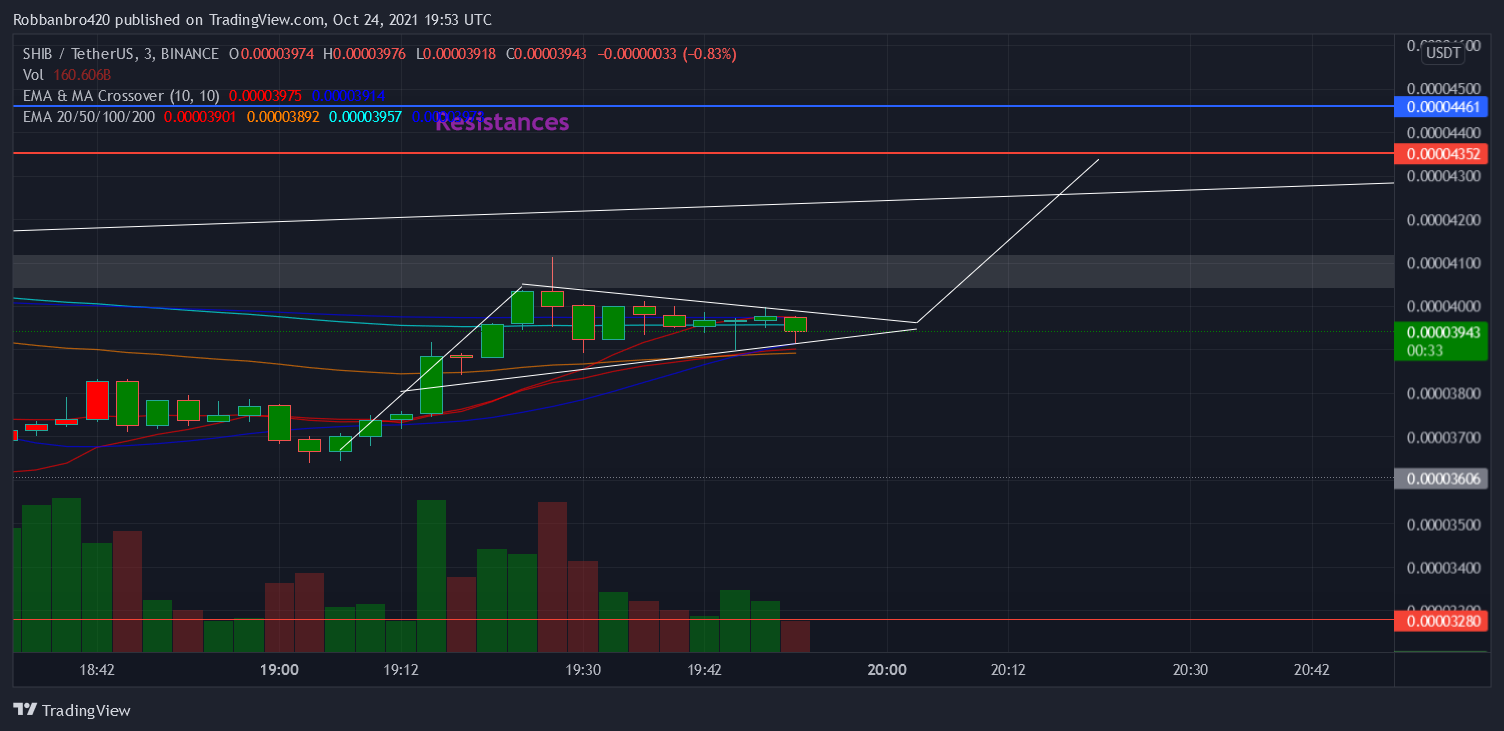The image size is (1504, 731).
Task: Click the 0.00004100 price axis tick
Action: [x=1444, y=263]
